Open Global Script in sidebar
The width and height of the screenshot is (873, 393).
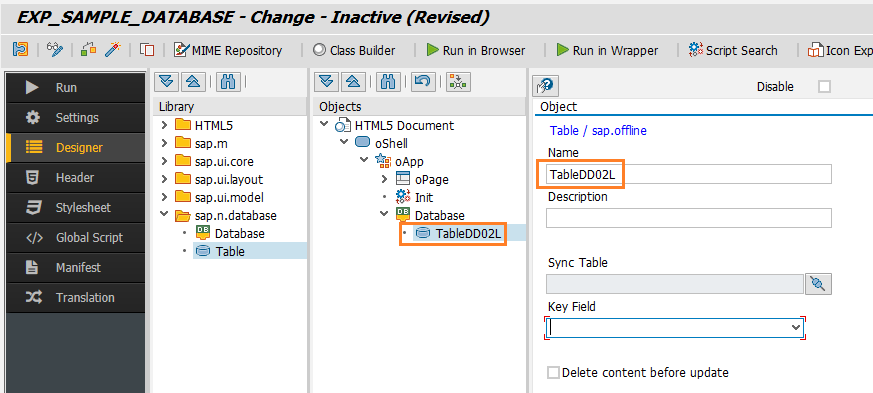tap(75, 238)
